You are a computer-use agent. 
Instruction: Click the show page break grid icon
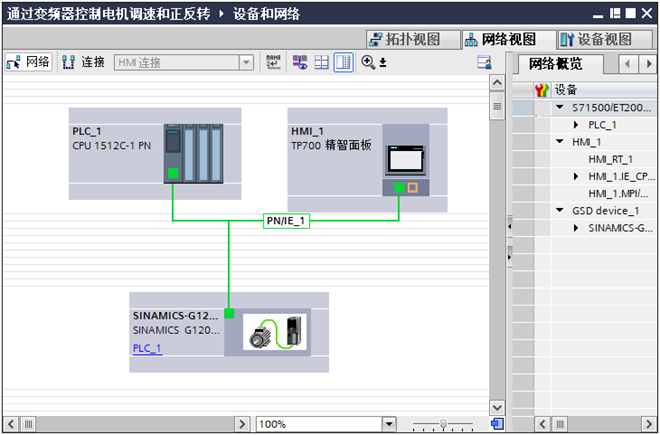tap(322, 62)
